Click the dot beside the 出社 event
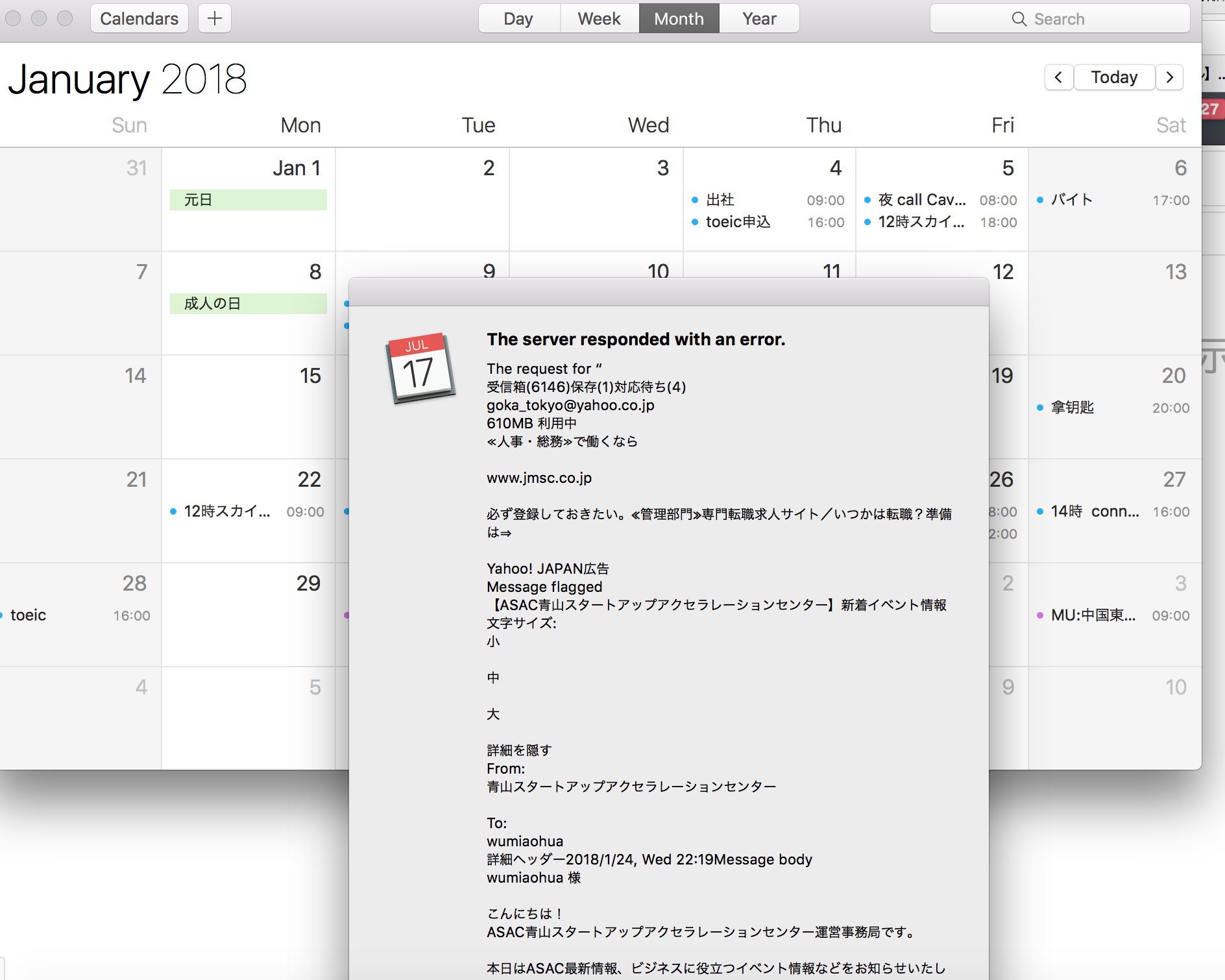The image size is (1225, 980). [x=694, y=200]
